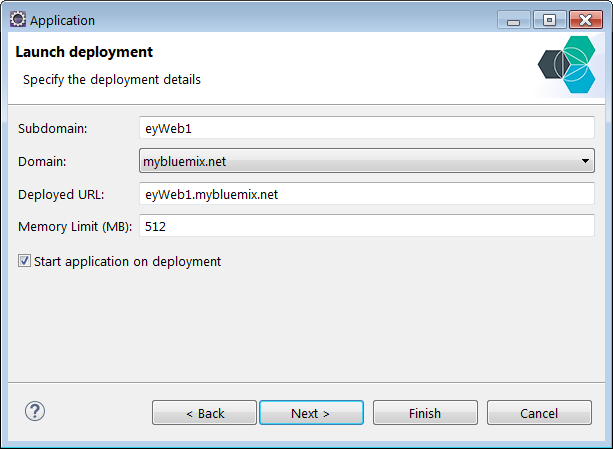Select the mybluemix.net domain combo box
The width and height of the screenshot is (613, 449).
pyautogui.click(x=367, y=161)
